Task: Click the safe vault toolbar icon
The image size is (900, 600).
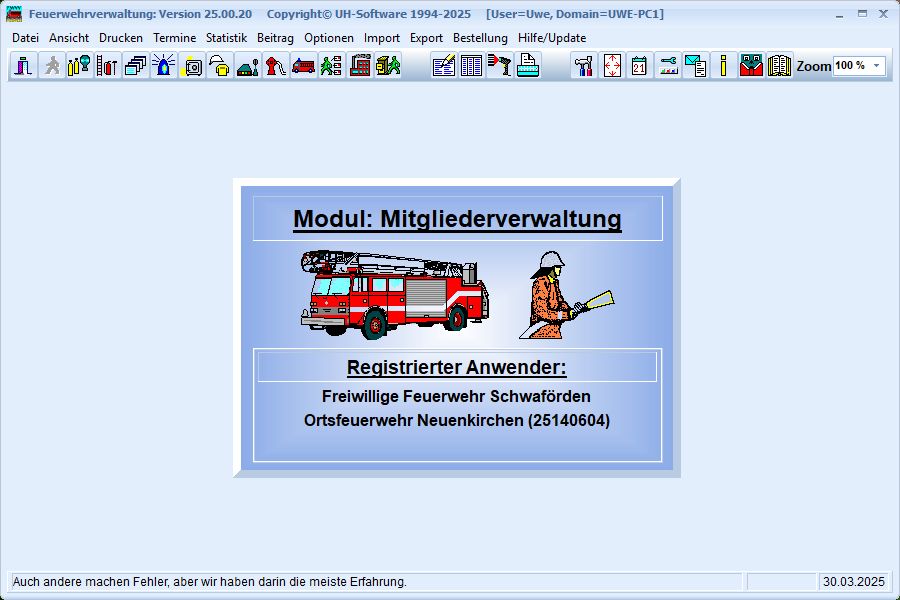Action: pyautogui.click(x=192, y=65)
